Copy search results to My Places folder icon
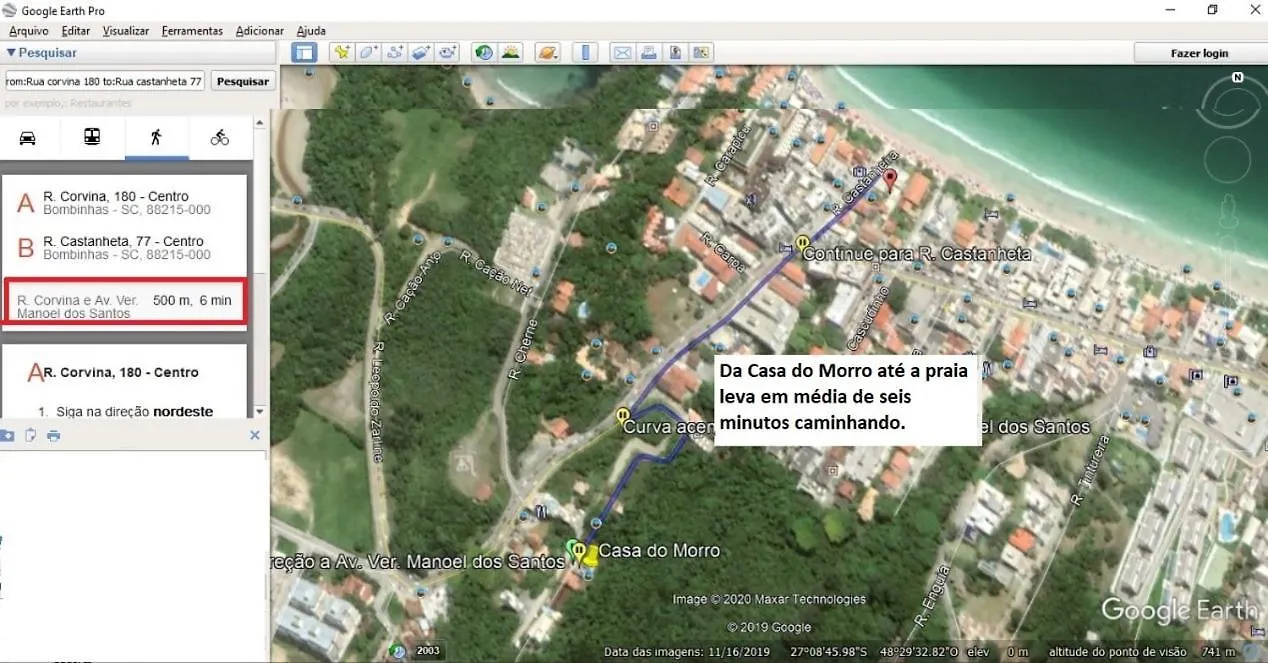 point(7,435)
